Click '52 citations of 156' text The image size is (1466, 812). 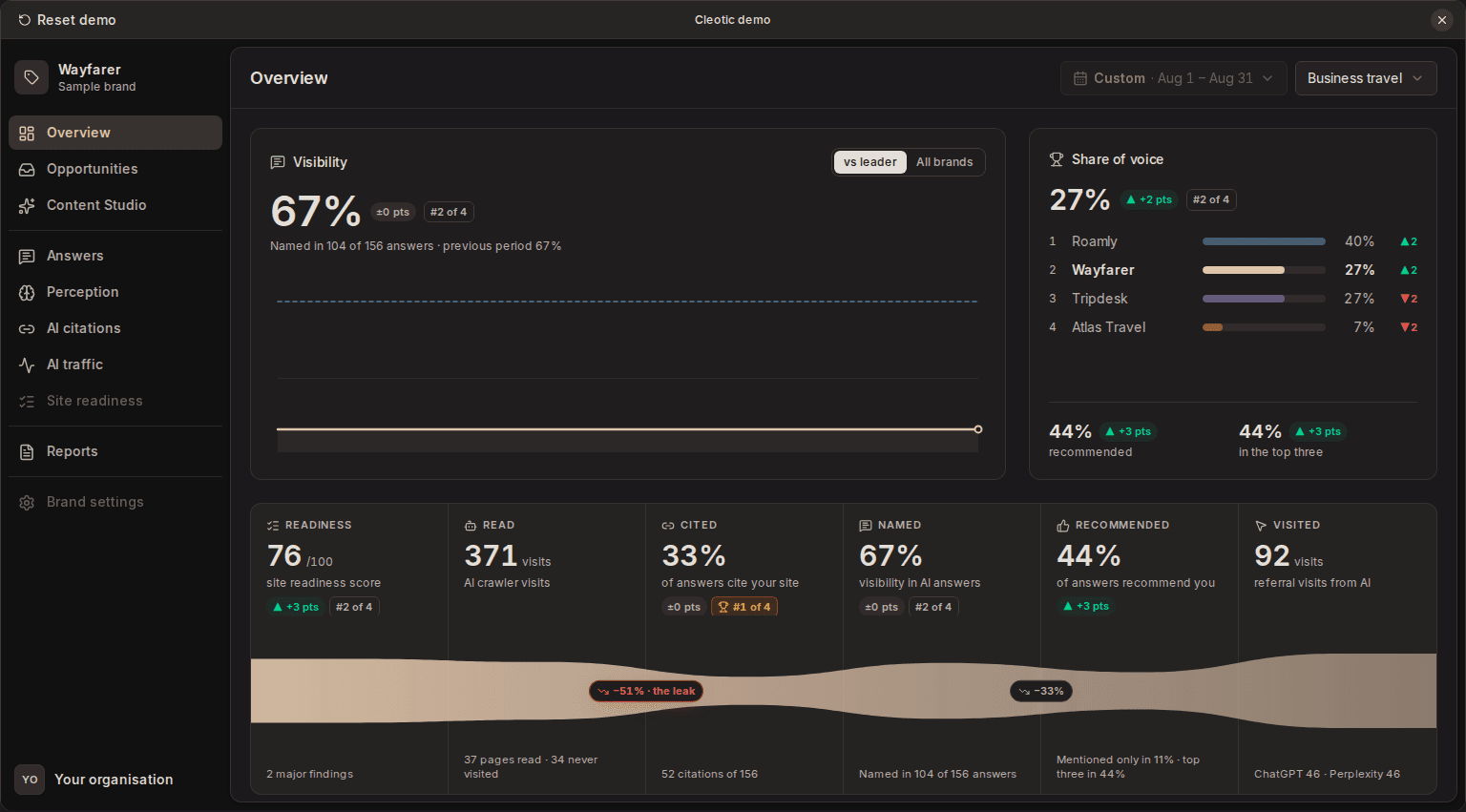pyautogui.click(x=709, y=774)
